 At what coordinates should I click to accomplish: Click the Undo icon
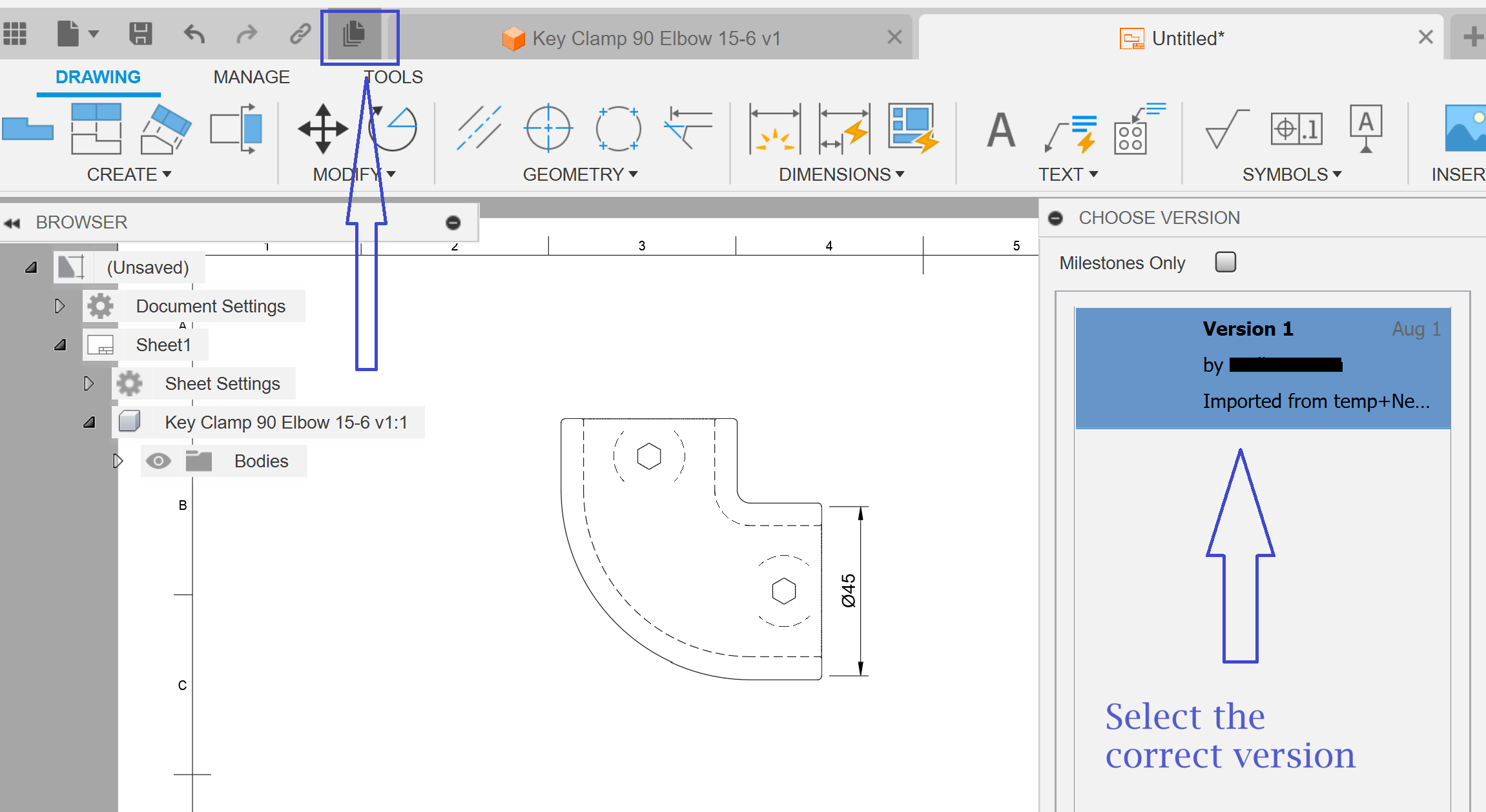tap(194, 33)
